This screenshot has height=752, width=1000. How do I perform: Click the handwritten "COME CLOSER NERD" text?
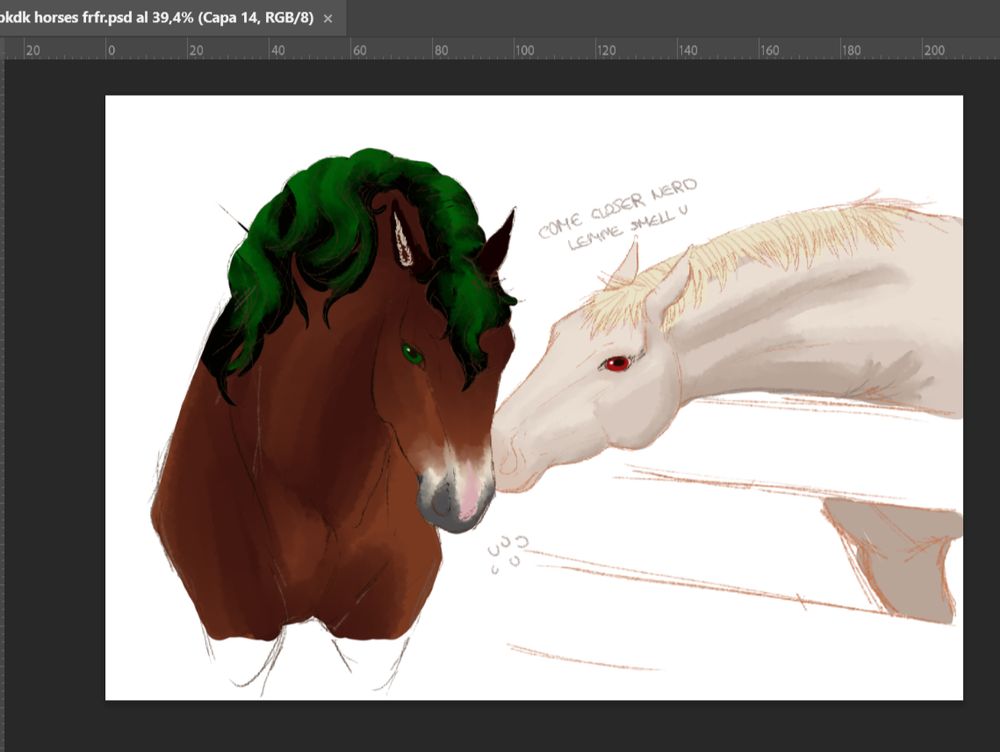pos(617,207)
